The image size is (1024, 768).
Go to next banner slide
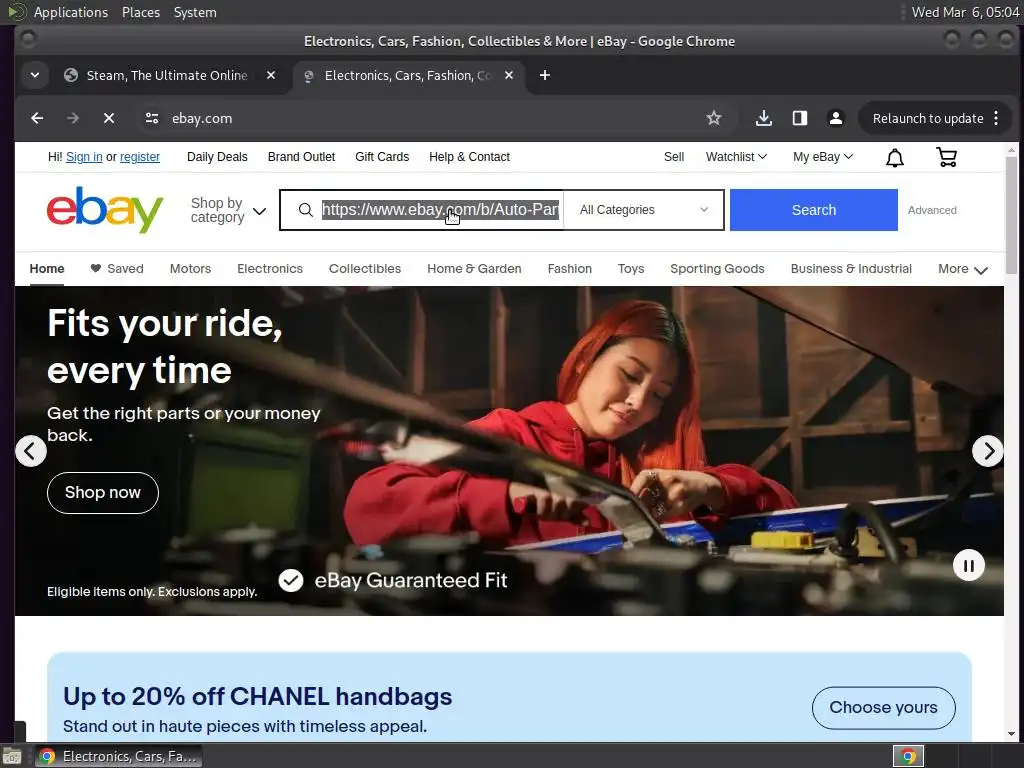(987, 451)
